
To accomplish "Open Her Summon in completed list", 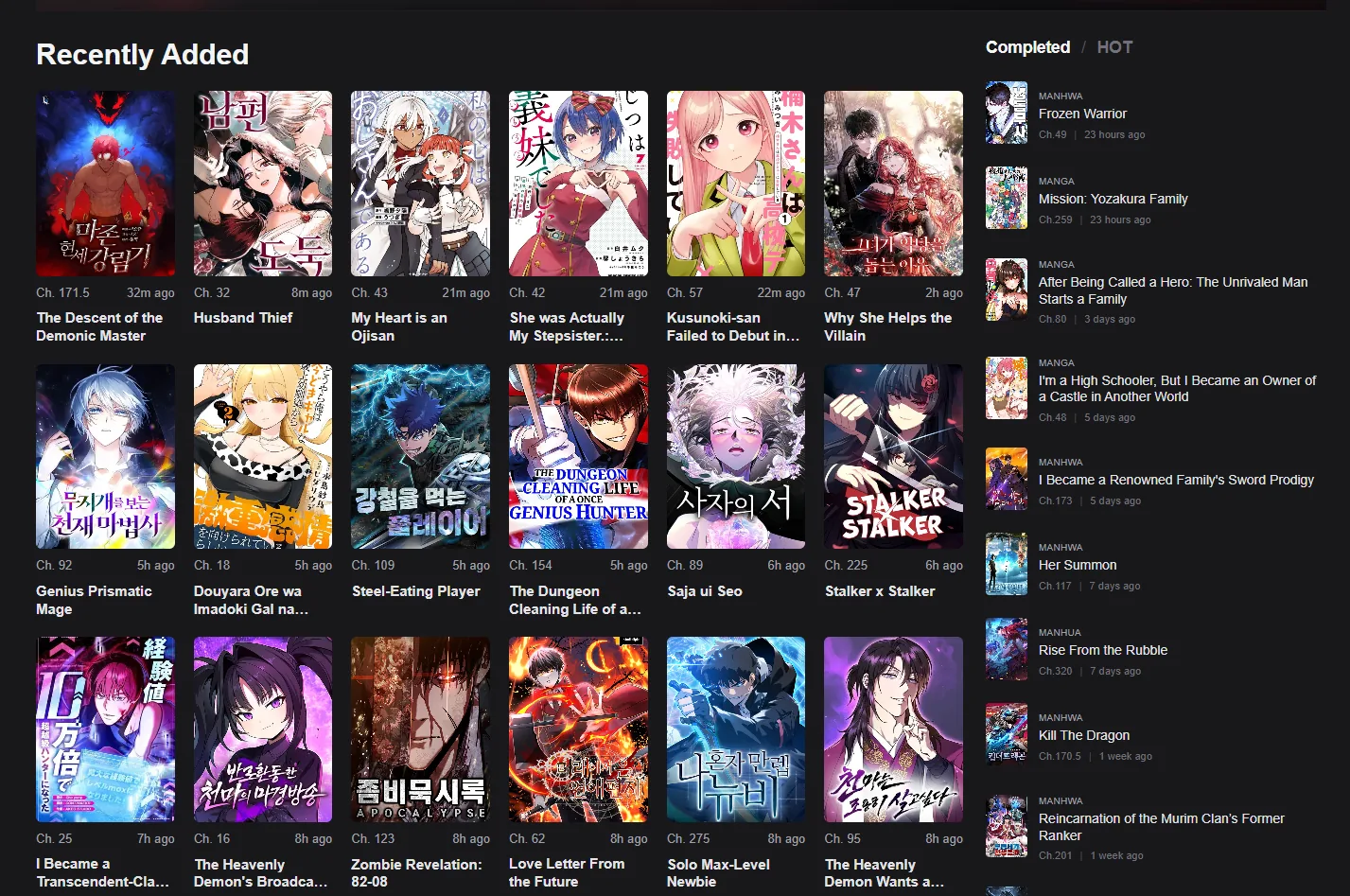I will [1078, 565].
